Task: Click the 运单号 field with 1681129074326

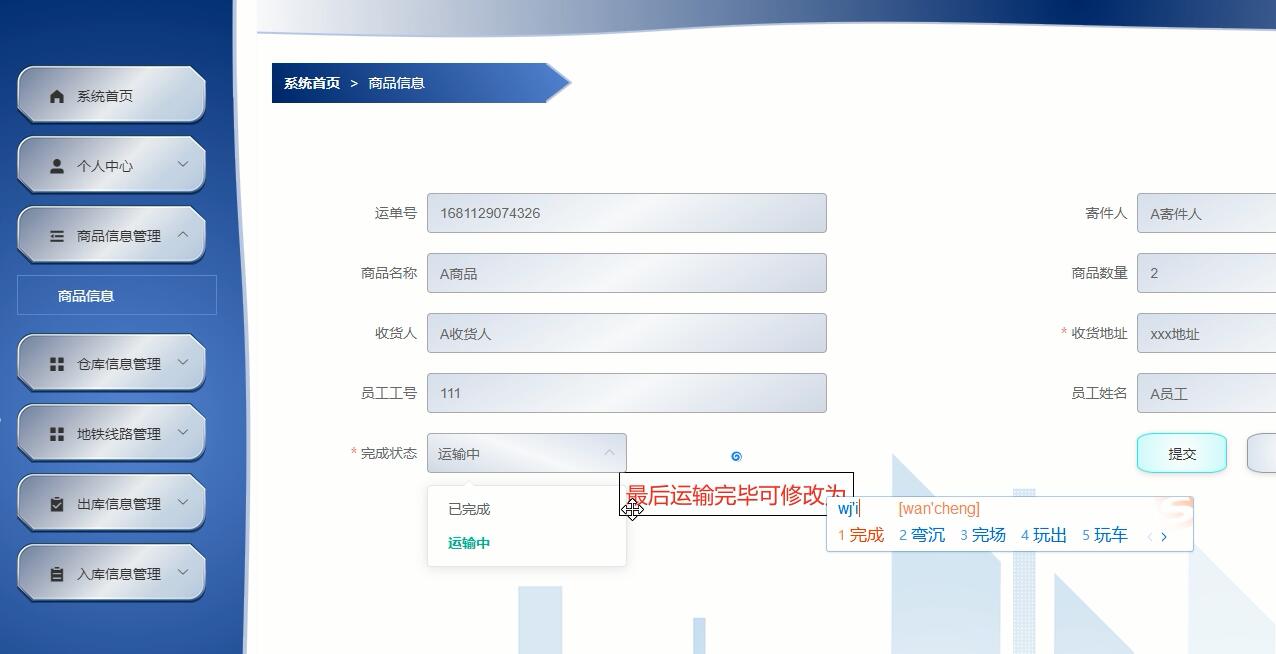Action: tap(627, 213)
